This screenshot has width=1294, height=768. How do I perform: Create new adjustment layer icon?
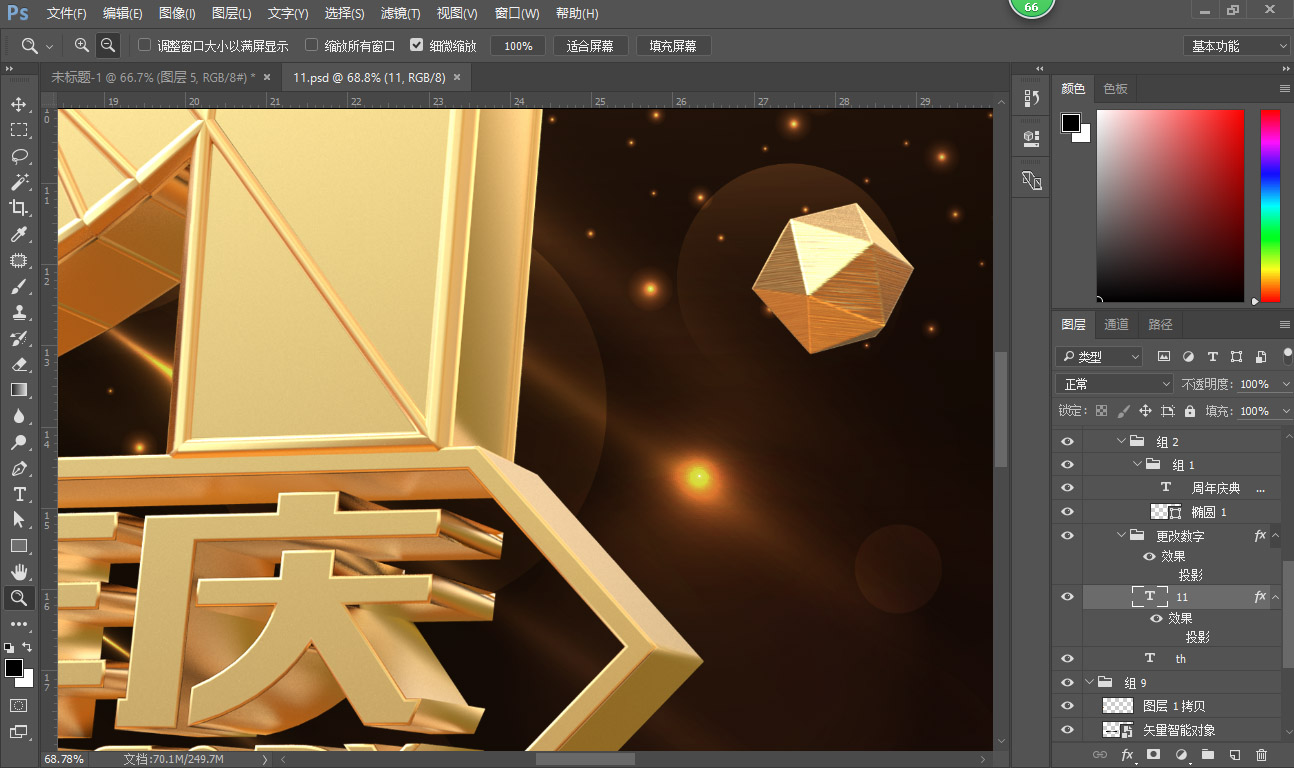1180,755
